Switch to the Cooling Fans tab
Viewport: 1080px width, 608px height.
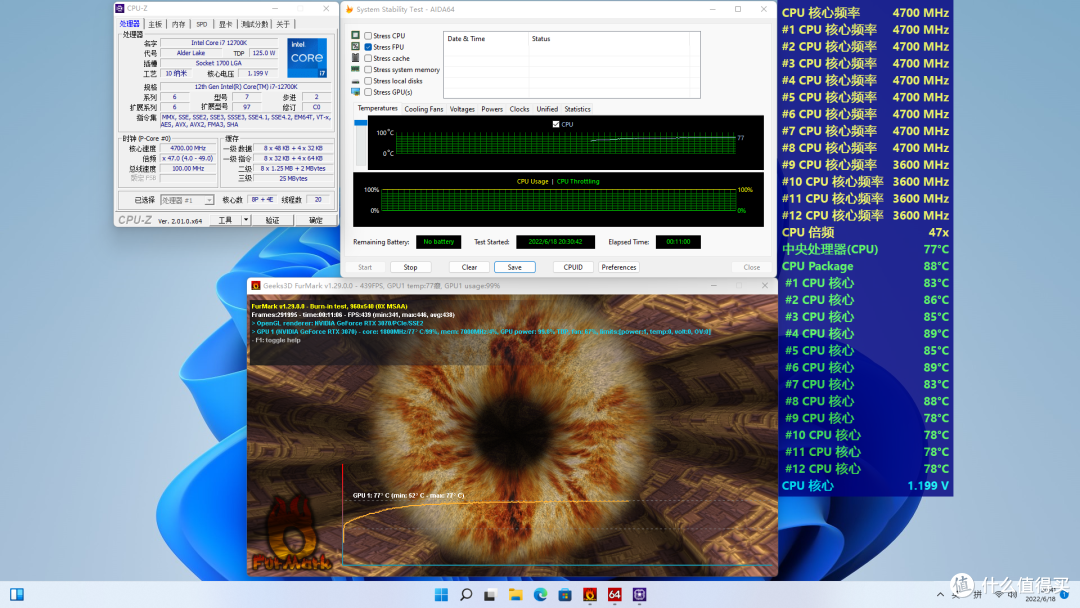424,109
